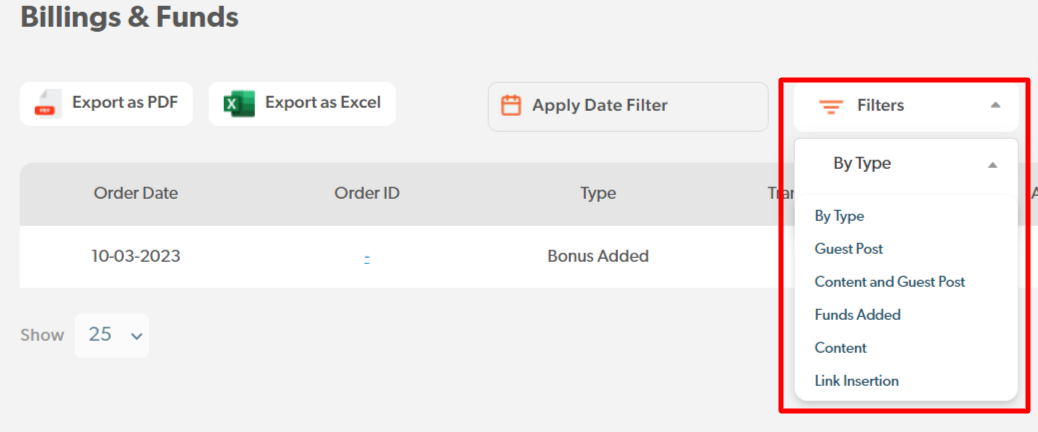1038x432 pixels.
Task: Select the Guest Post filter option
Action: (x=849, y=249)
